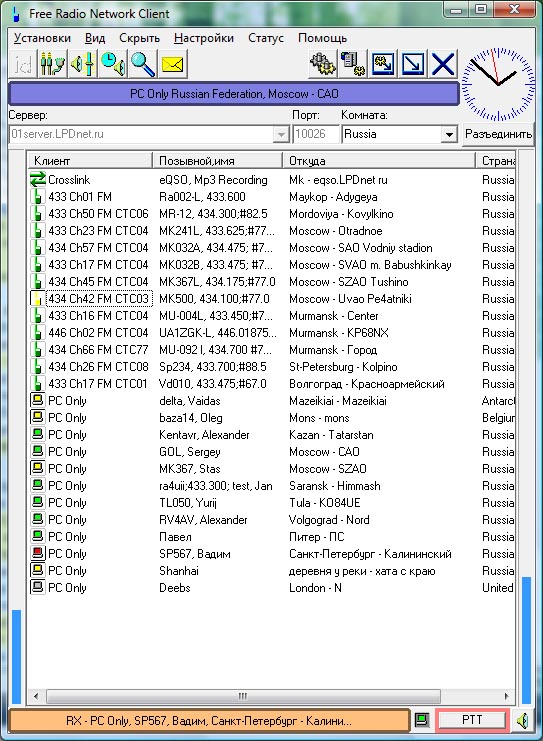This screenshot has height=741, width=543.
Task: Expand the Комната Russia dropdown
Action: [x=449, y=134]
